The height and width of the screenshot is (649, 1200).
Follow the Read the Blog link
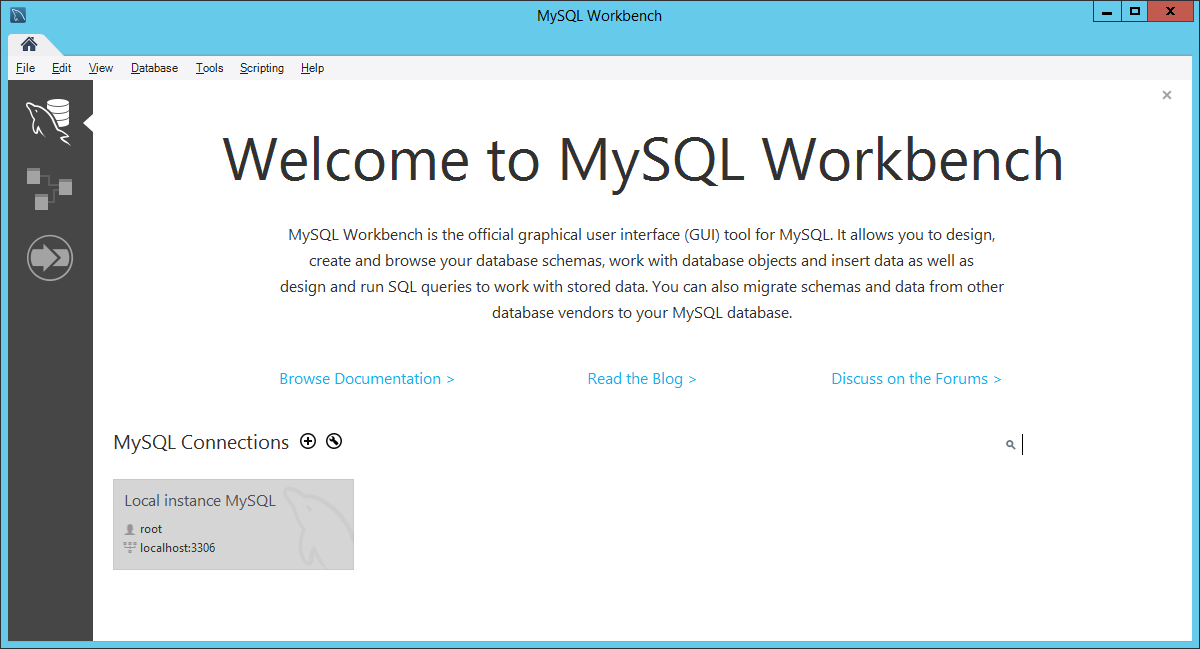tap(642, 379)
